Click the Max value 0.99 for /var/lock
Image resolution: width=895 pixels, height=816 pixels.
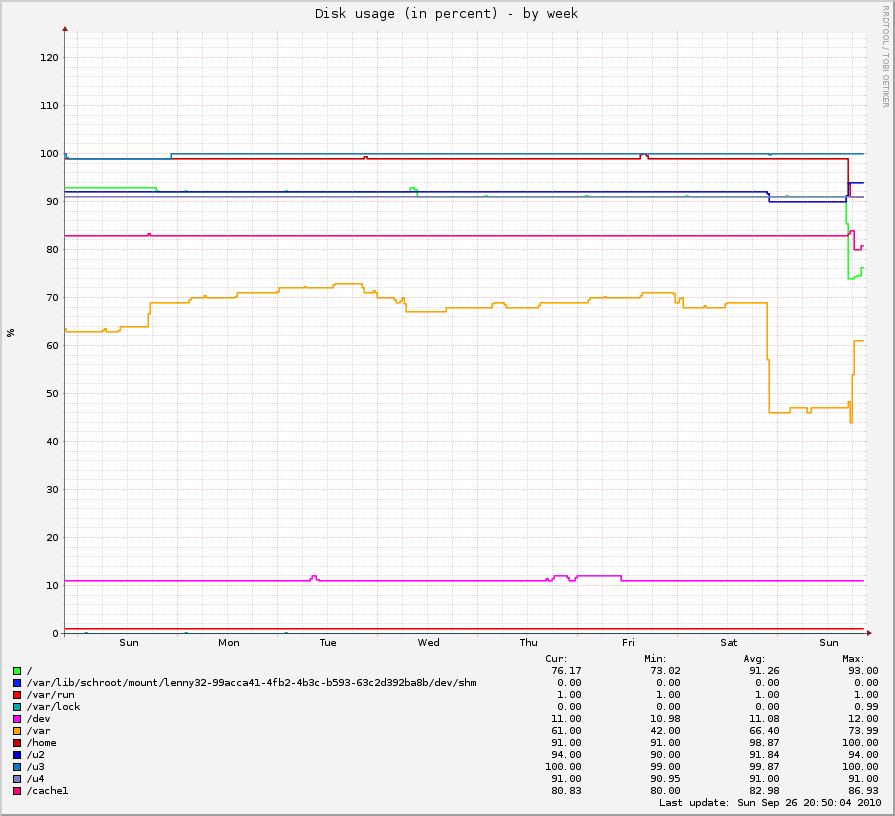tap(866, 707)
